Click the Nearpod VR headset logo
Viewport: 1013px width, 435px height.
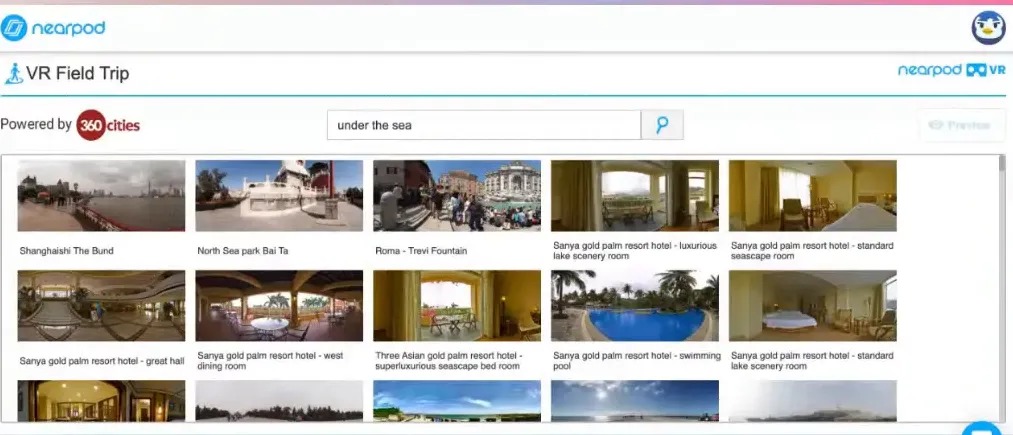(952, 70)
